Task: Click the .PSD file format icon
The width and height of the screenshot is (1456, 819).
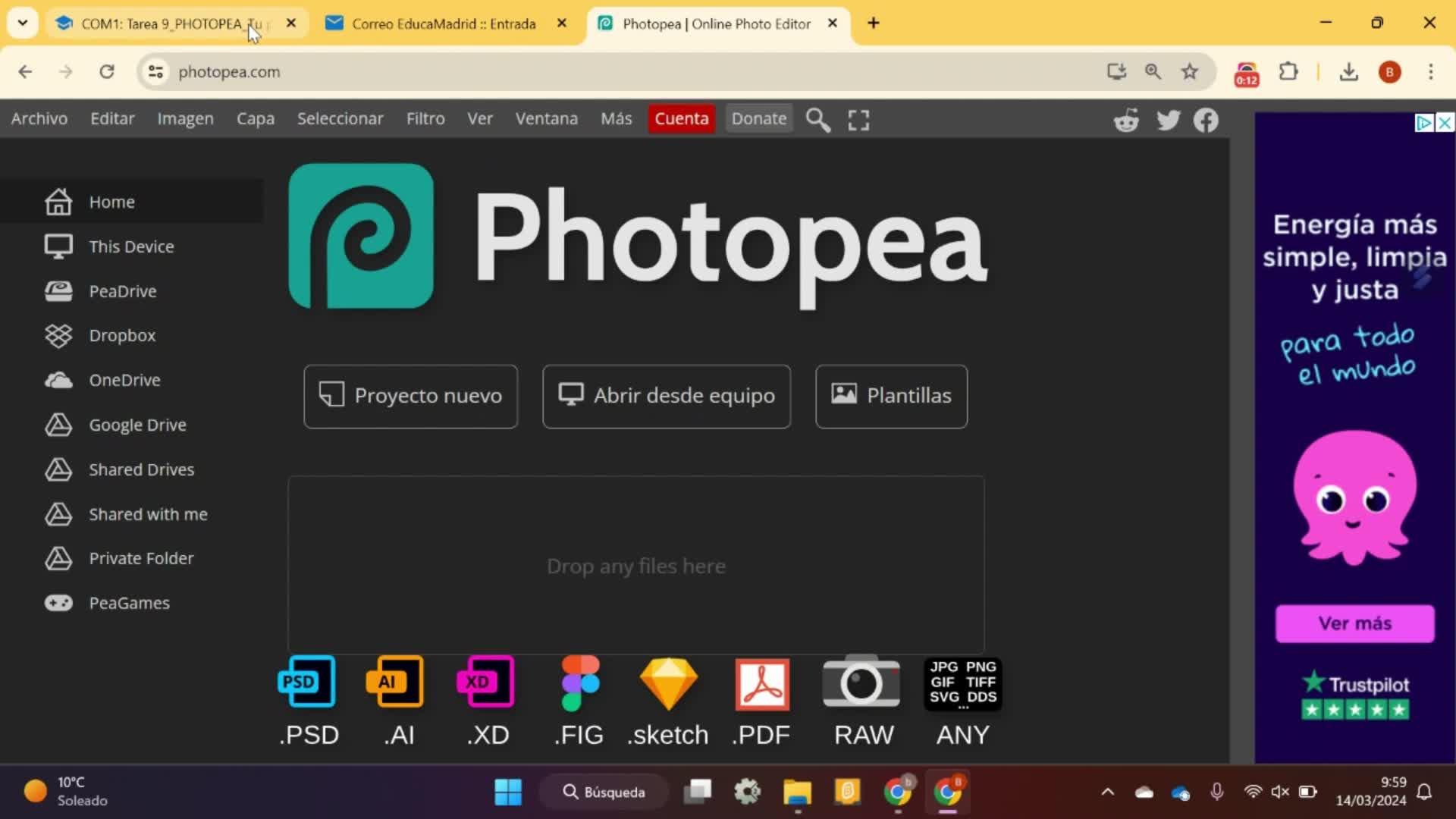Action: [307, 682]
